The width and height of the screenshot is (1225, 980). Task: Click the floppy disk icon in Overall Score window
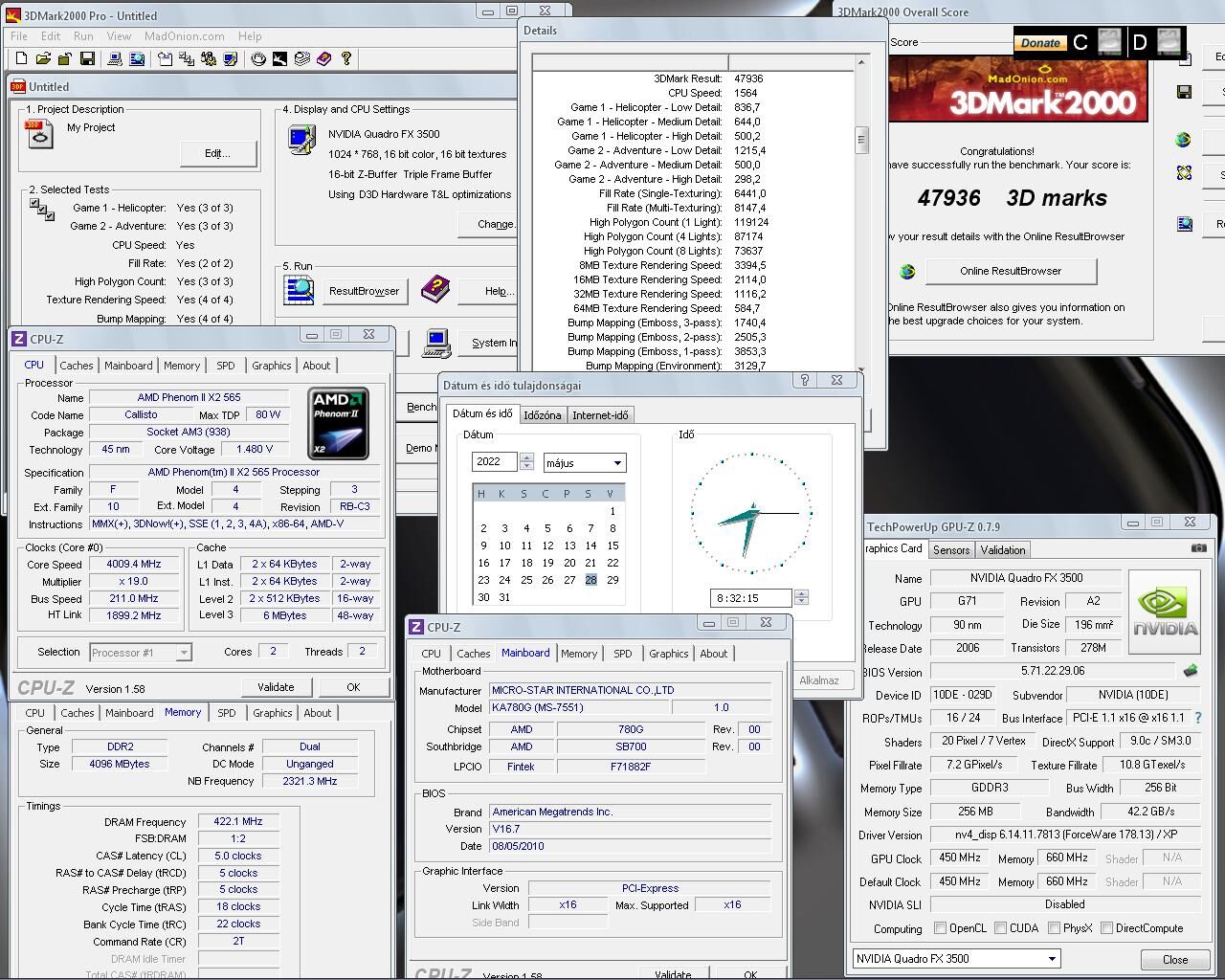pyautogui.click(x=1184, y=92)
